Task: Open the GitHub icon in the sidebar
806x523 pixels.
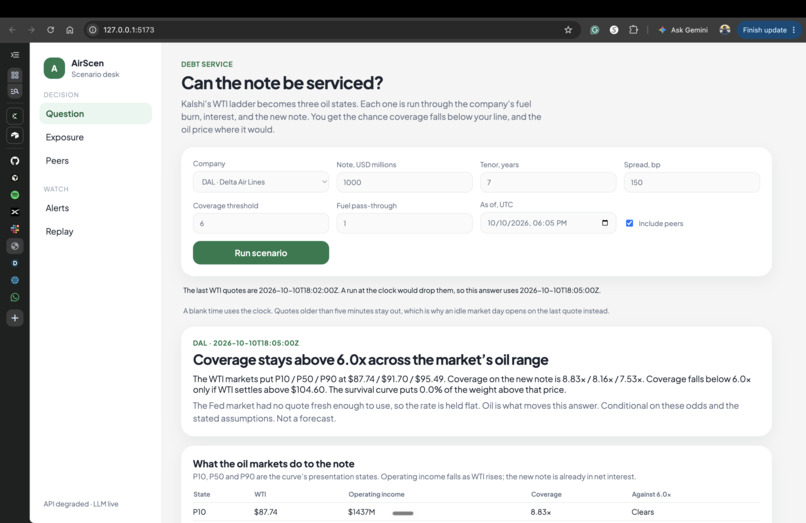Action: click(x=15, y=160)
